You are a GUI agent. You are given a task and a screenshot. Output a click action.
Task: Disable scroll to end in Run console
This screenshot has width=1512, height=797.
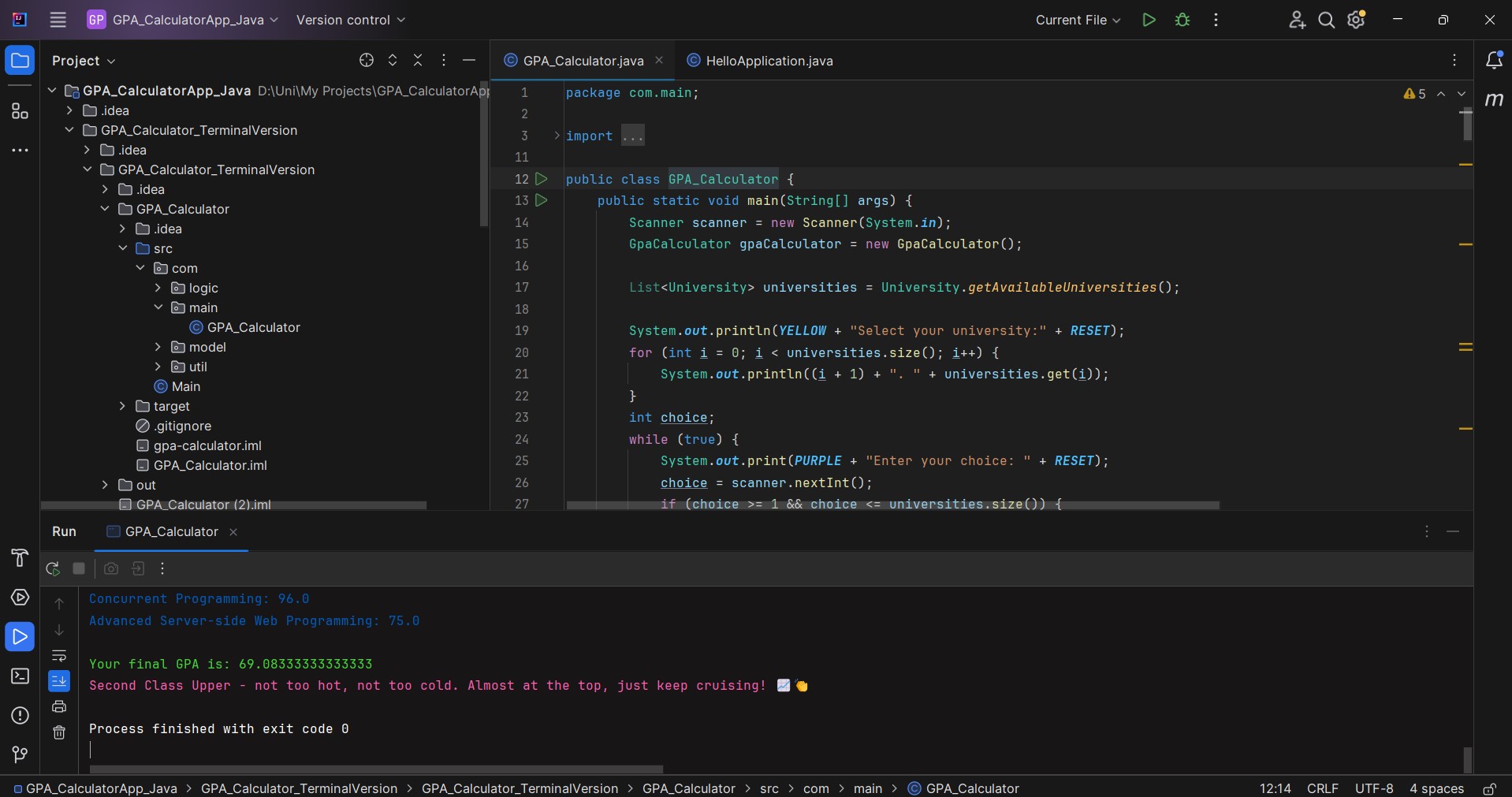59,681
